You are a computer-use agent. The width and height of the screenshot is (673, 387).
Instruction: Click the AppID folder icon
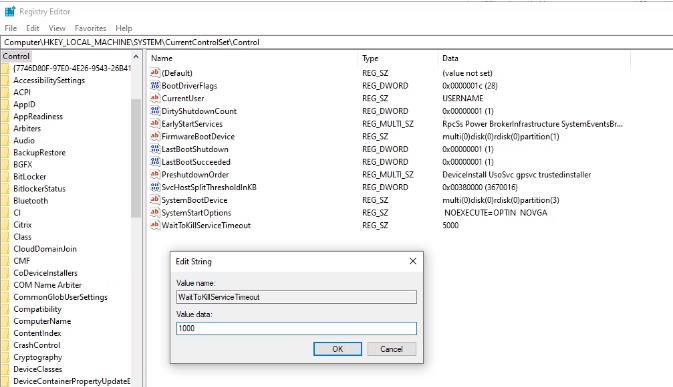point(5,104)
